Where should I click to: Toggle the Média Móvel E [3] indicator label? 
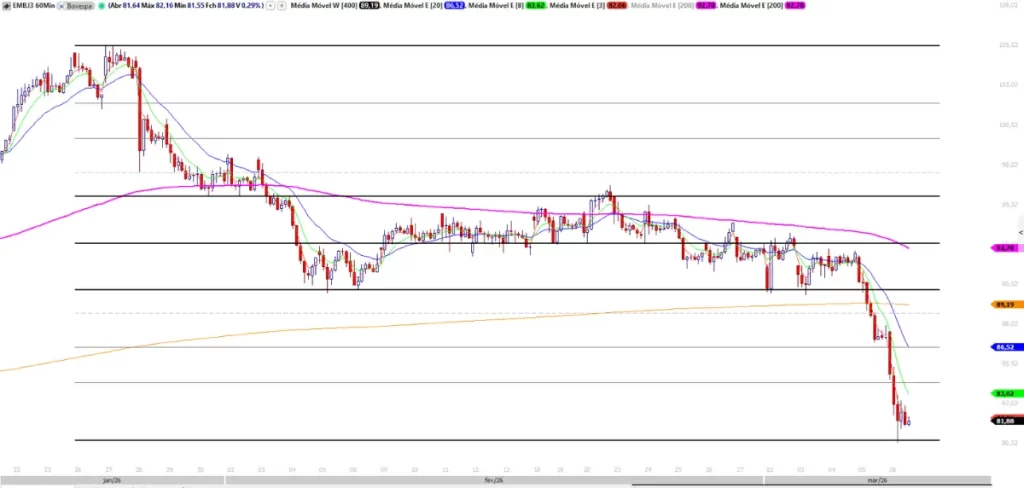(578, 5)
